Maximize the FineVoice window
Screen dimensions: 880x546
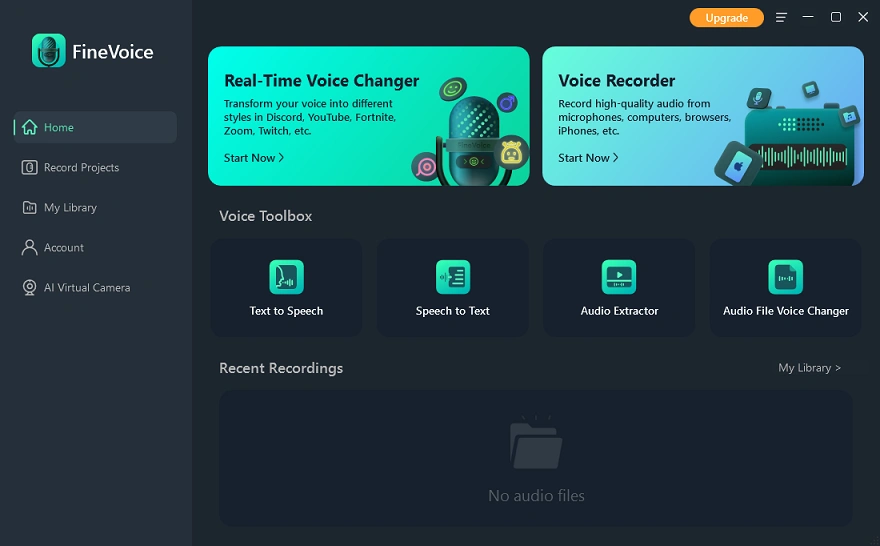pos(836,17)
